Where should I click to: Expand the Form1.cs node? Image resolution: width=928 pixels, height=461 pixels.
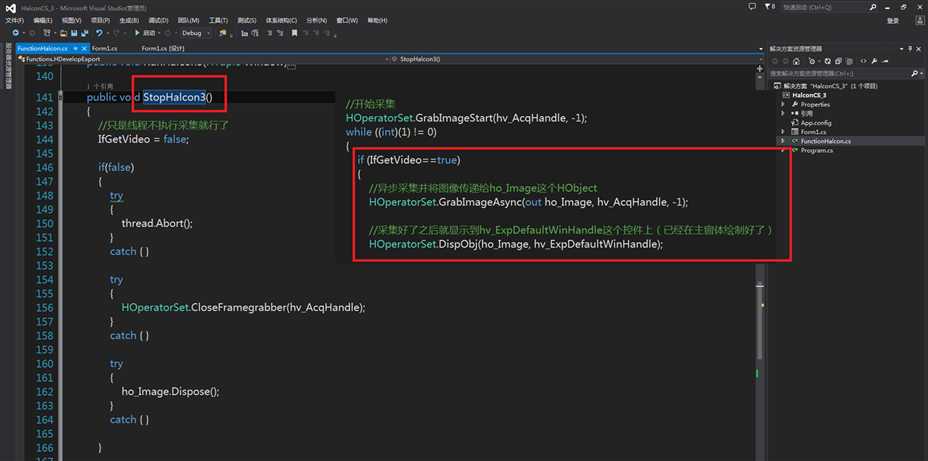pos(784,131)
